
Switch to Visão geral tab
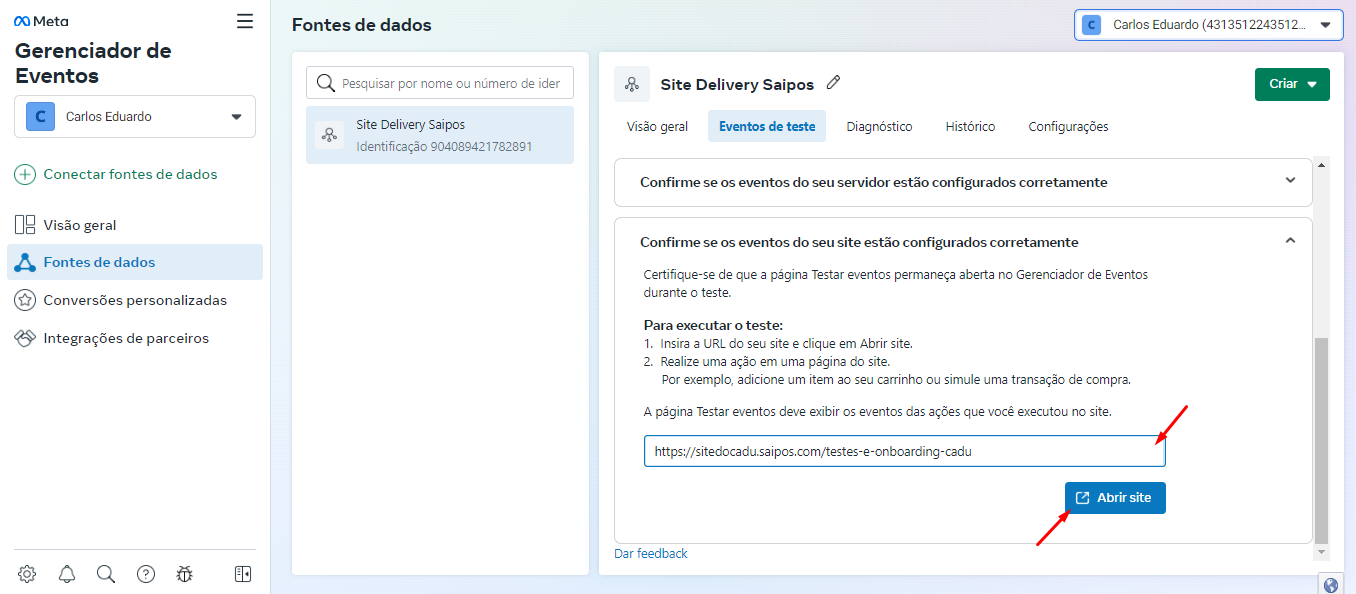pyautogui.click(x=657, y=127)
